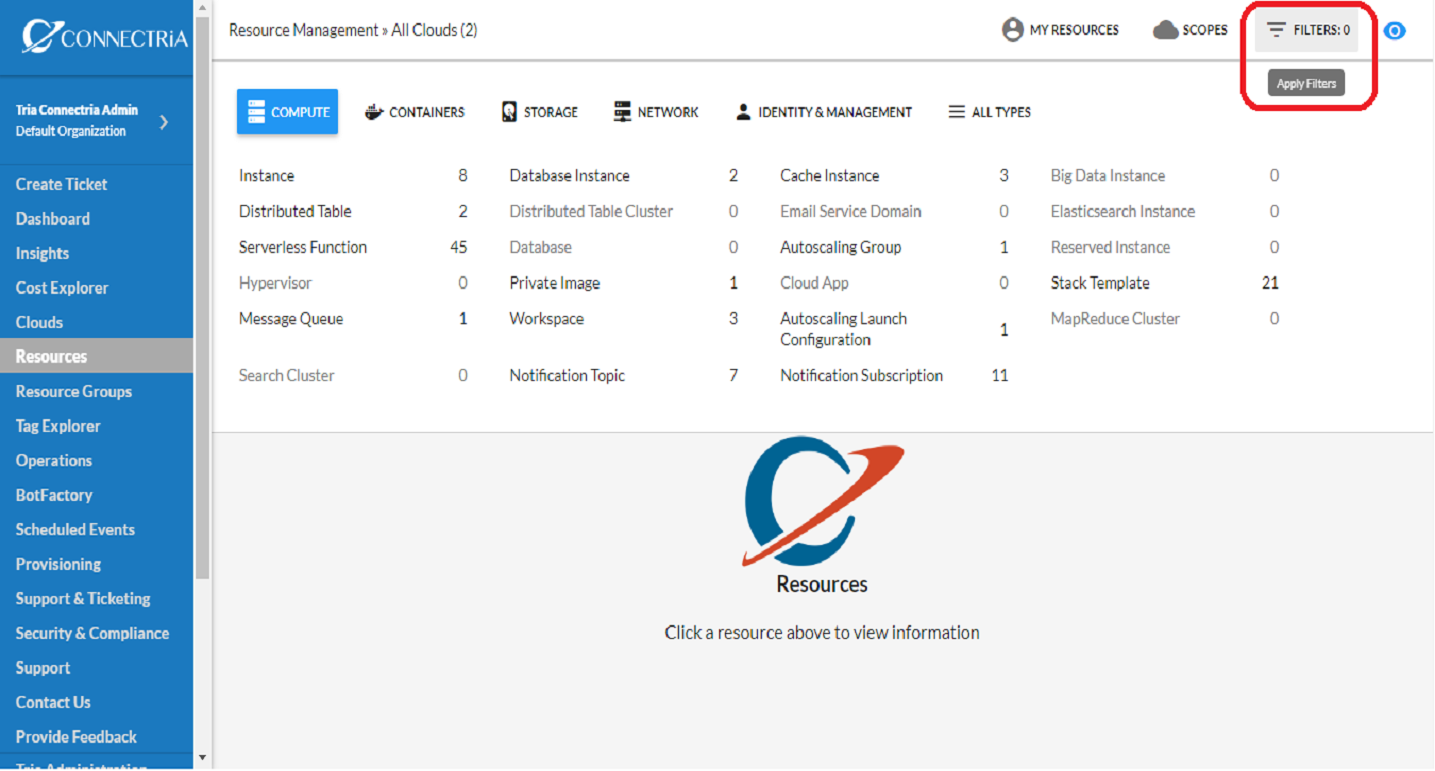Click the sidebar vertical scrollbar thumb
Image resolution: width=1435 pixels, height=771 pixels.
(203, 298)
